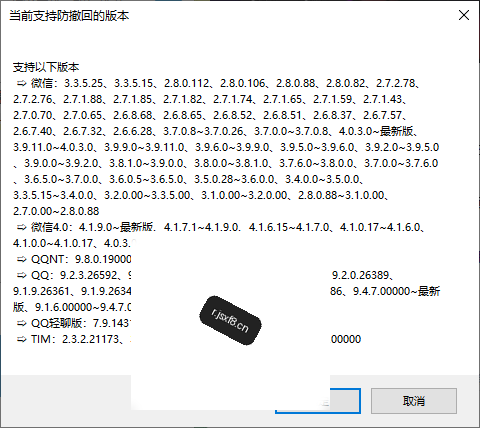
Task: Click QQ version 9.2.3.26592
Action: click(88, 275)
